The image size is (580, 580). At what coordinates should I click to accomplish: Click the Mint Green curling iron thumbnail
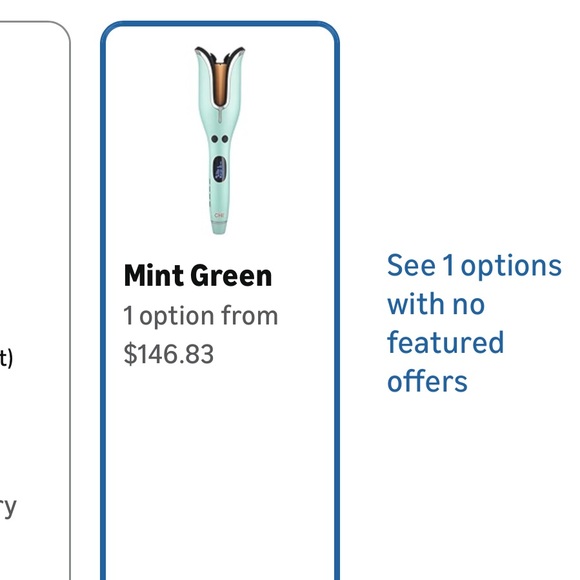click(219, 141)
